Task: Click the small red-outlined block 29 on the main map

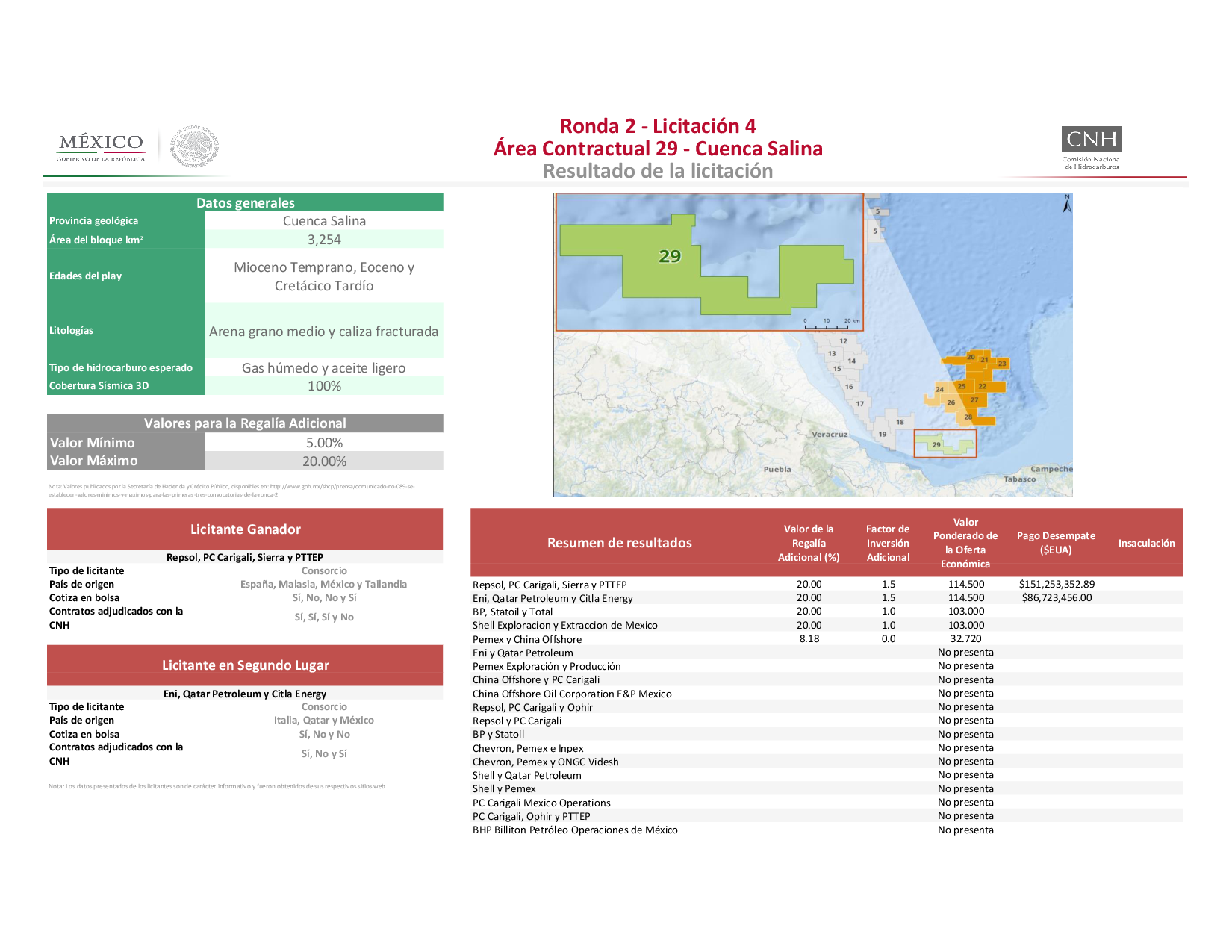Action: point(945,444)
